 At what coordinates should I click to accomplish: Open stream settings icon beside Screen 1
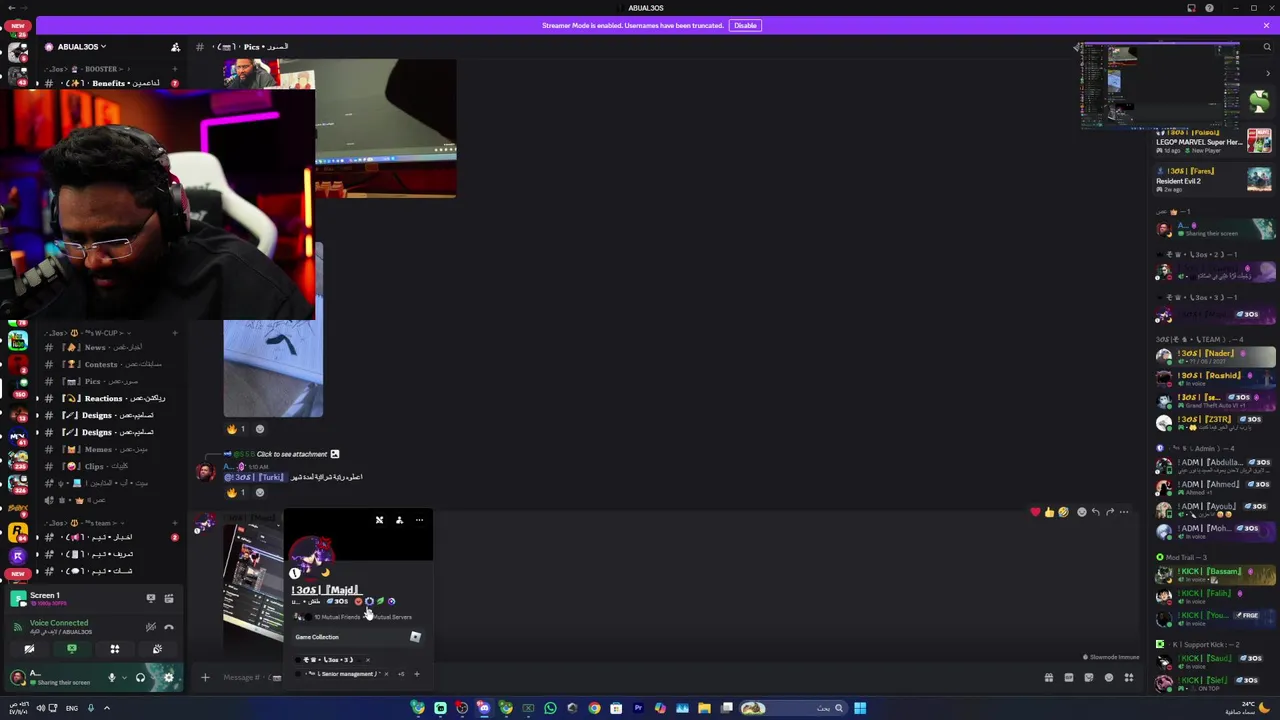[x=169, y=598]
